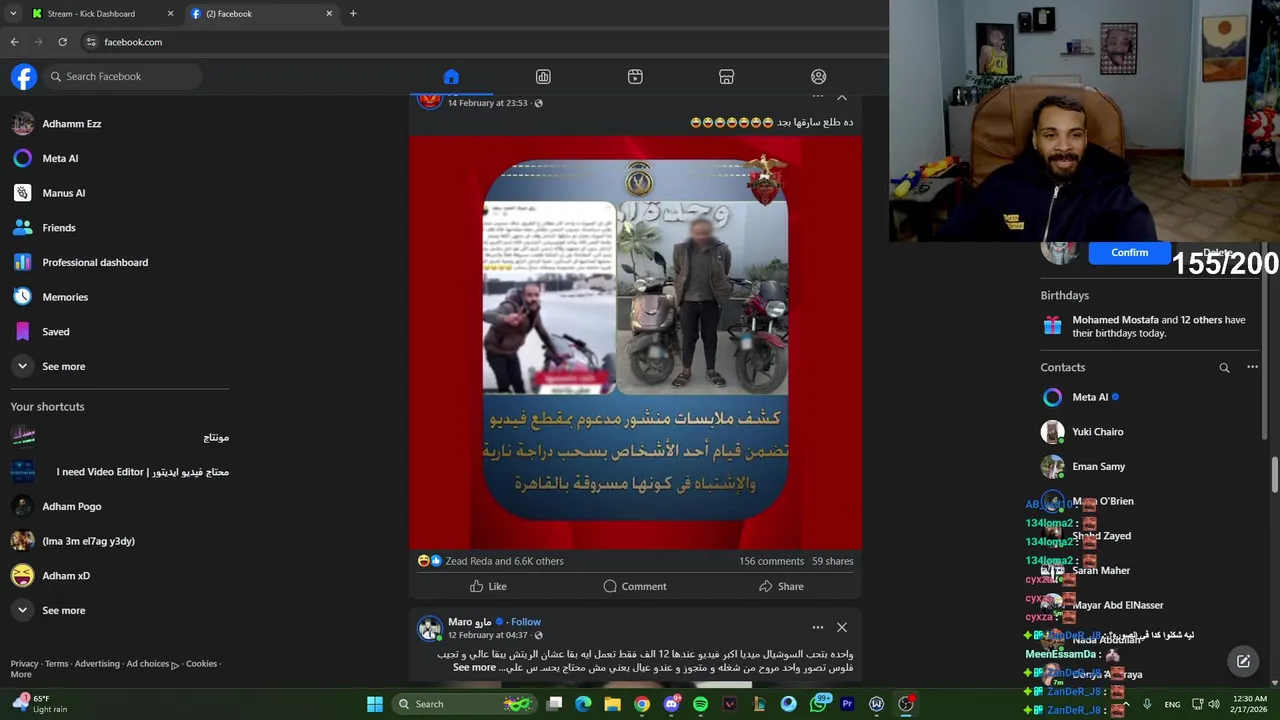Viewport: 1280px width, 720px height.
Task: View the 59 shares link
Action: click(x=832, y=561)
